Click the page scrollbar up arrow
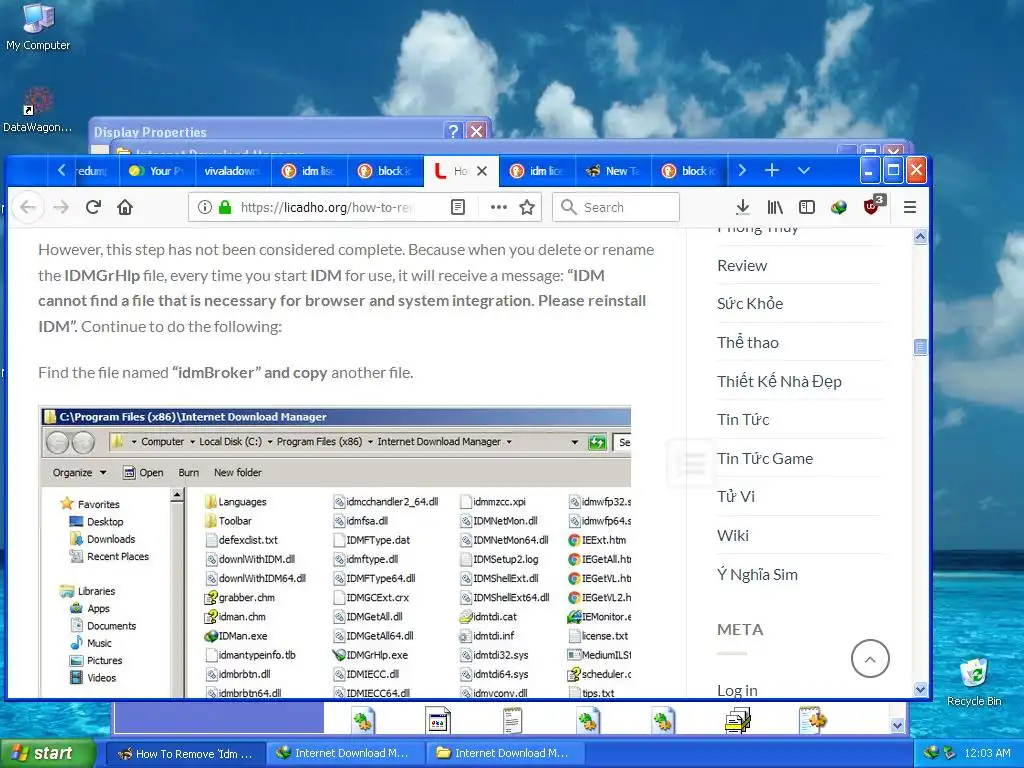The width and height of the screenshot is (1024, 768). click(x=920, y=236)
